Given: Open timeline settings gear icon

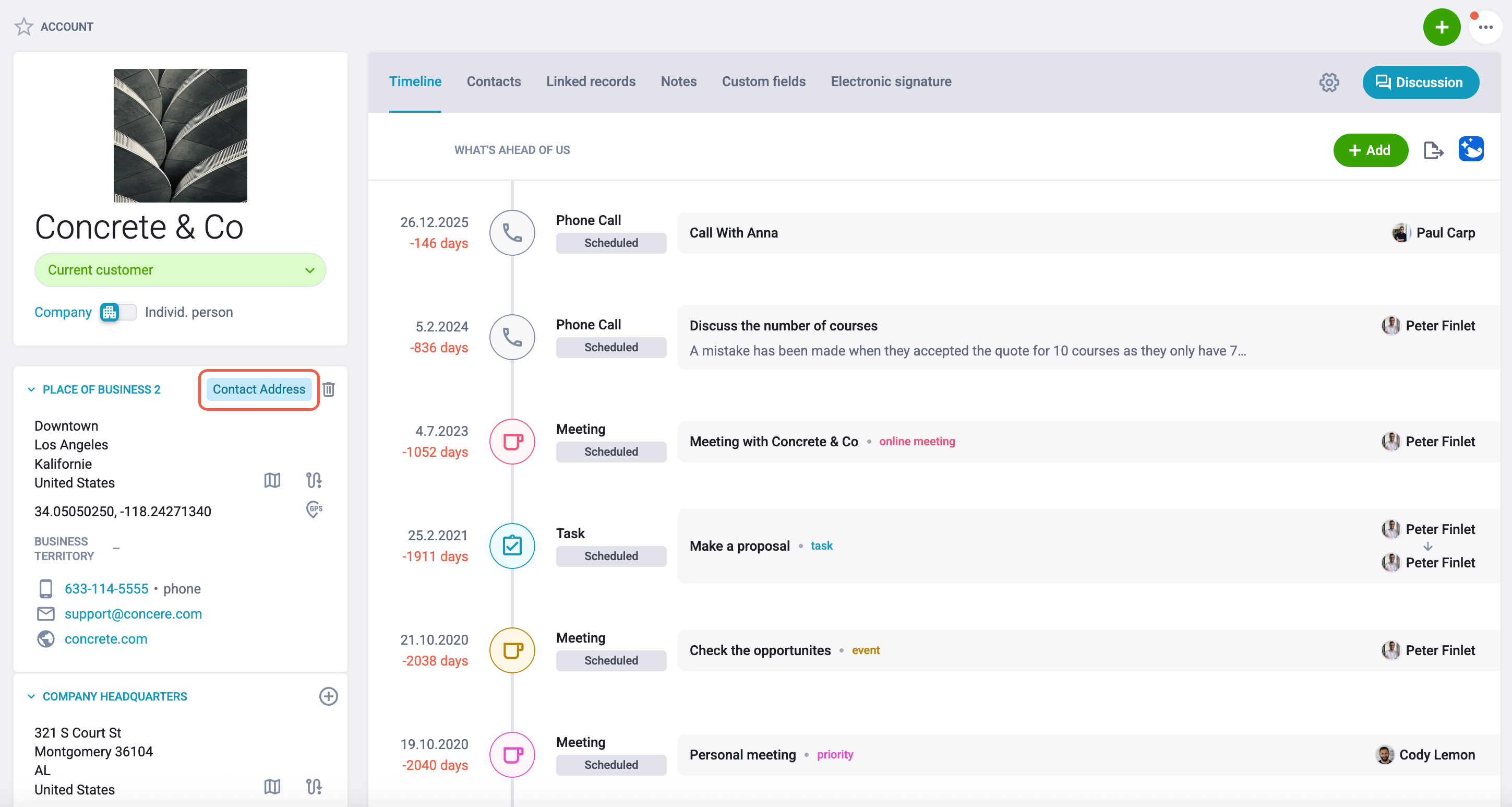Looking at the screenshot, I should (1329, 82).
